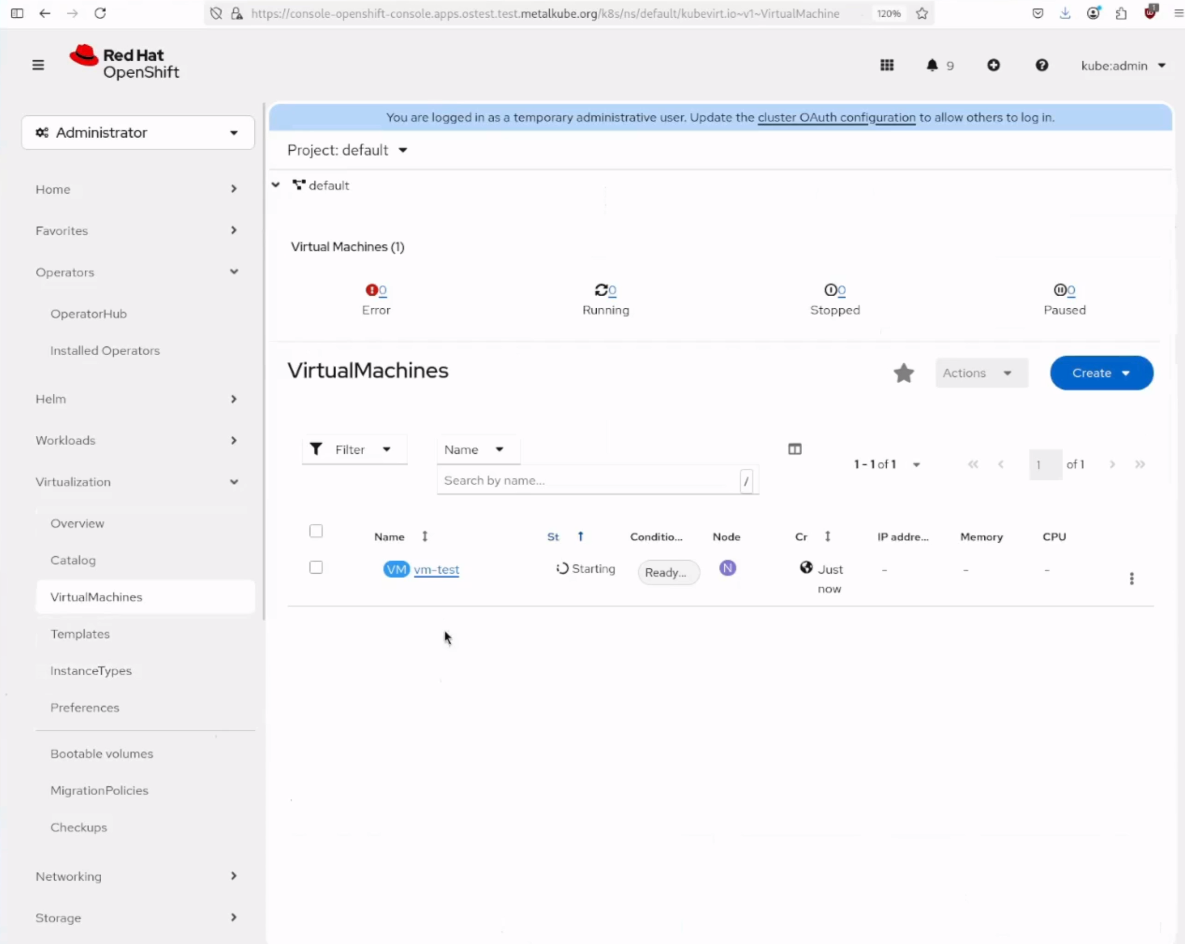Image resolution: width=1185 pixels, height=944 pixels.
Task: Open the application launcher grid icon
Action: 886,65
